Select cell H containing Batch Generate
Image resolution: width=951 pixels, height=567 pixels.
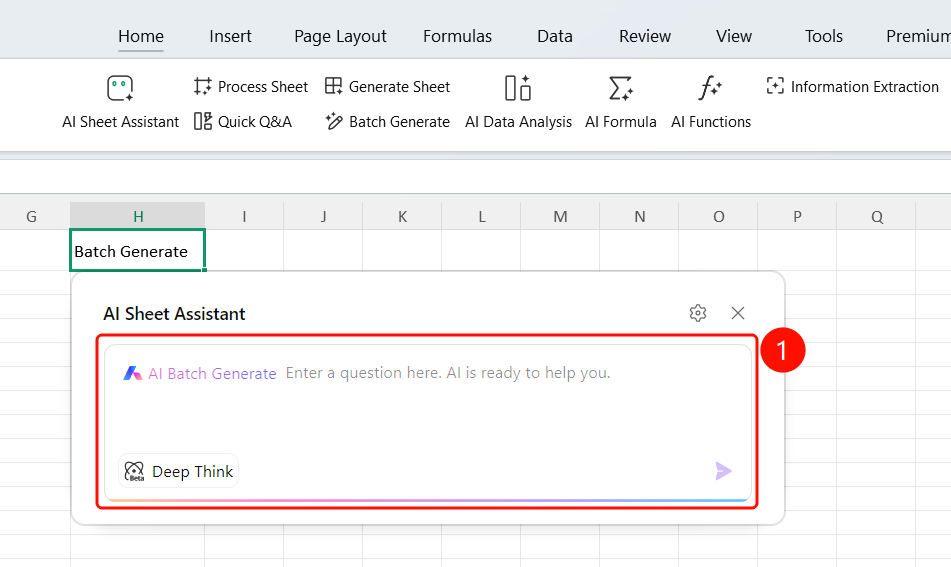(x=138, y=250)
